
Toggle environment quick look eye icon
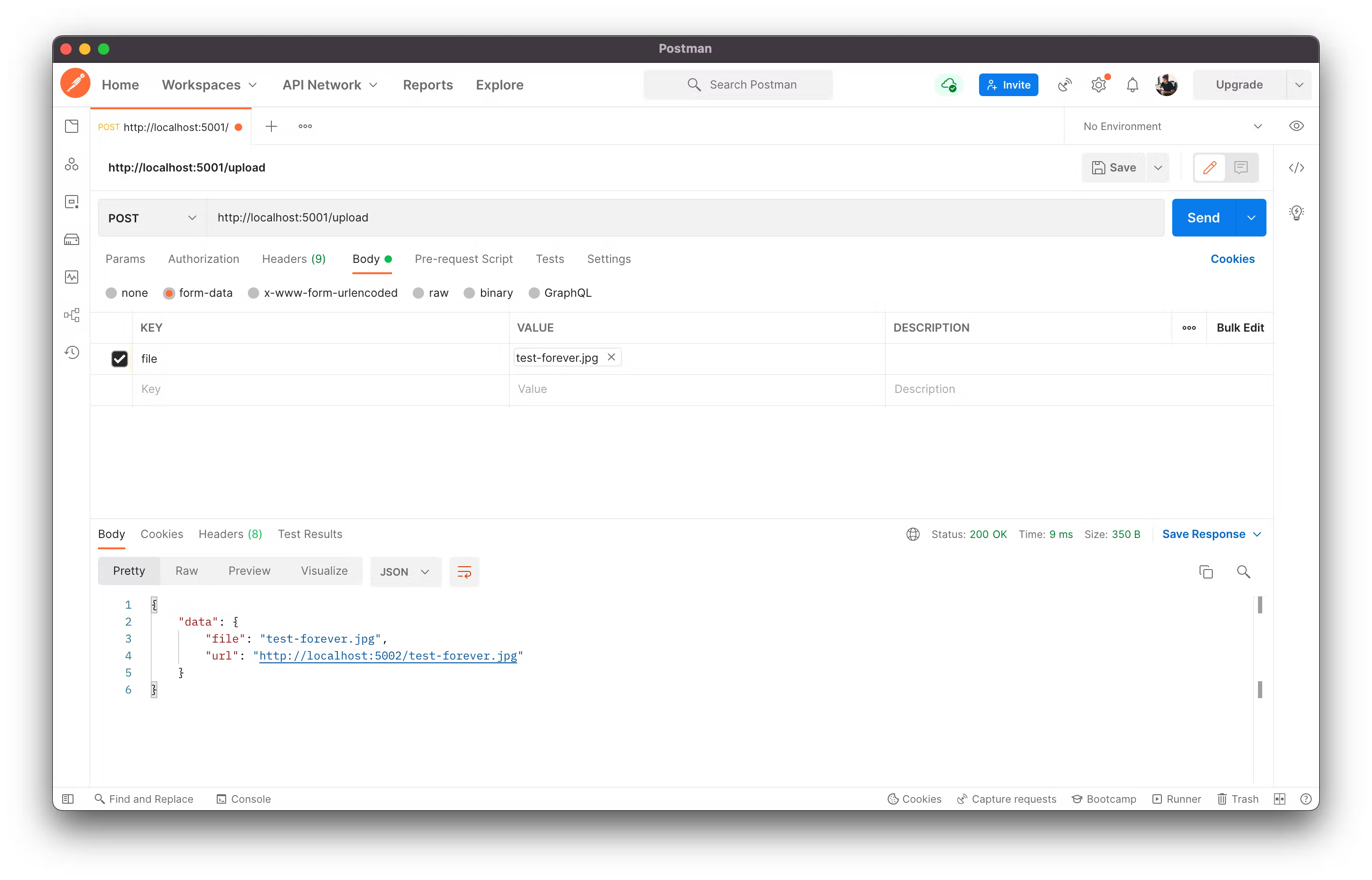[1296, 126]
